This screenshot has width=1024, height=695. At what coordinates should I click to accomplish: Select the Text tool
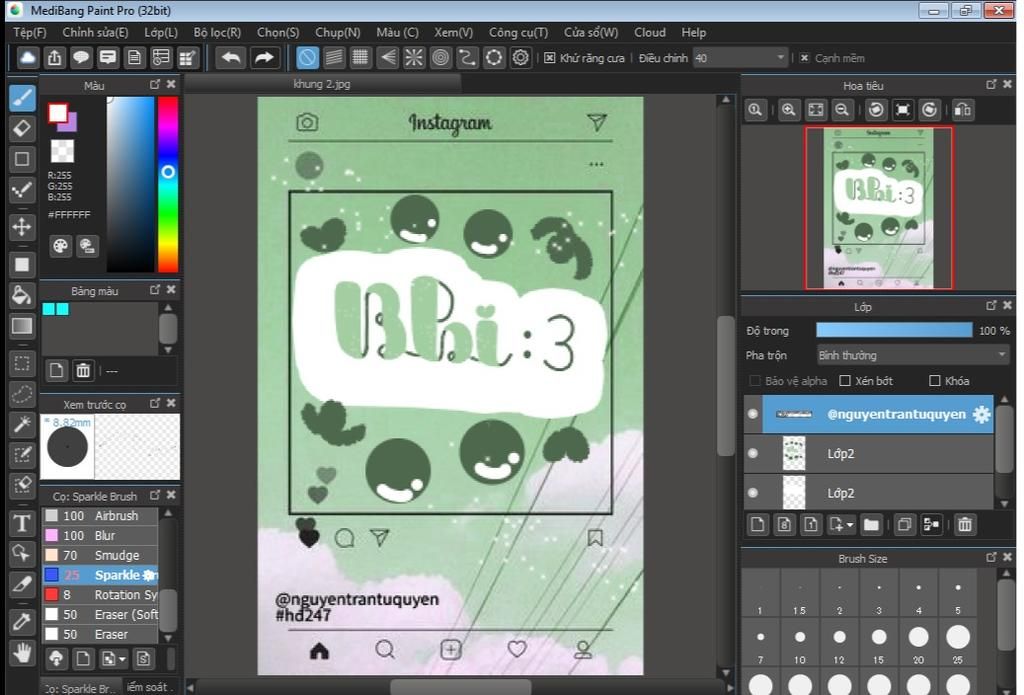22,523
